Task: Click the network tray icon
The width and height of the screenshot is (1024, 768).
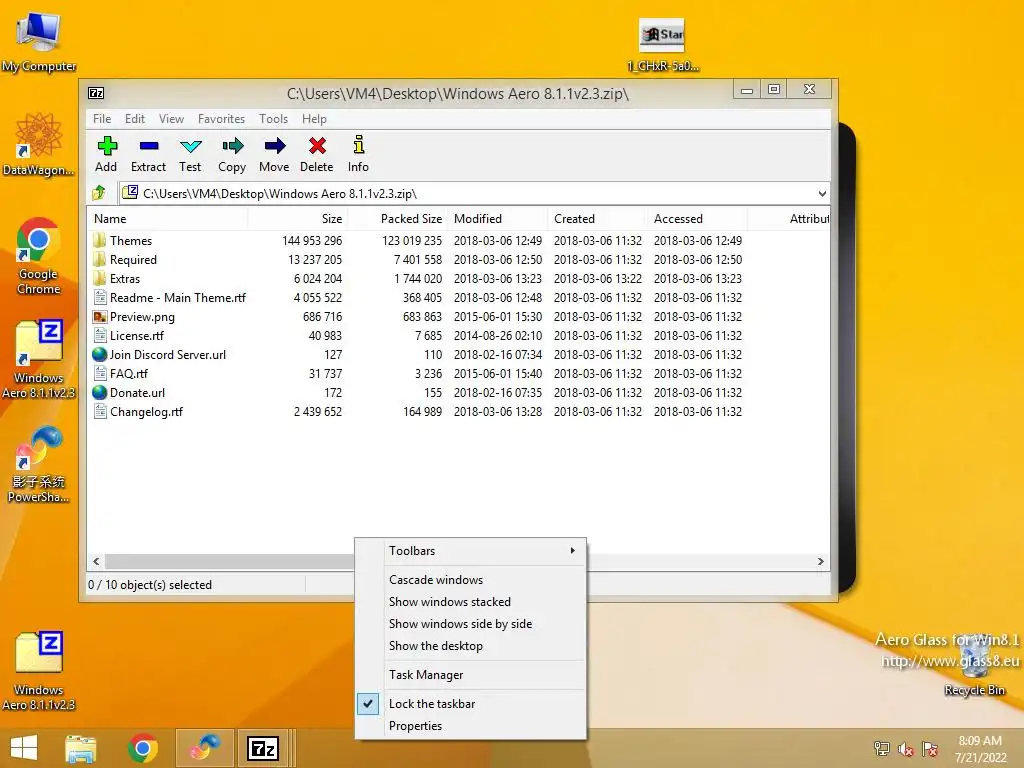Action: (882, 749)
